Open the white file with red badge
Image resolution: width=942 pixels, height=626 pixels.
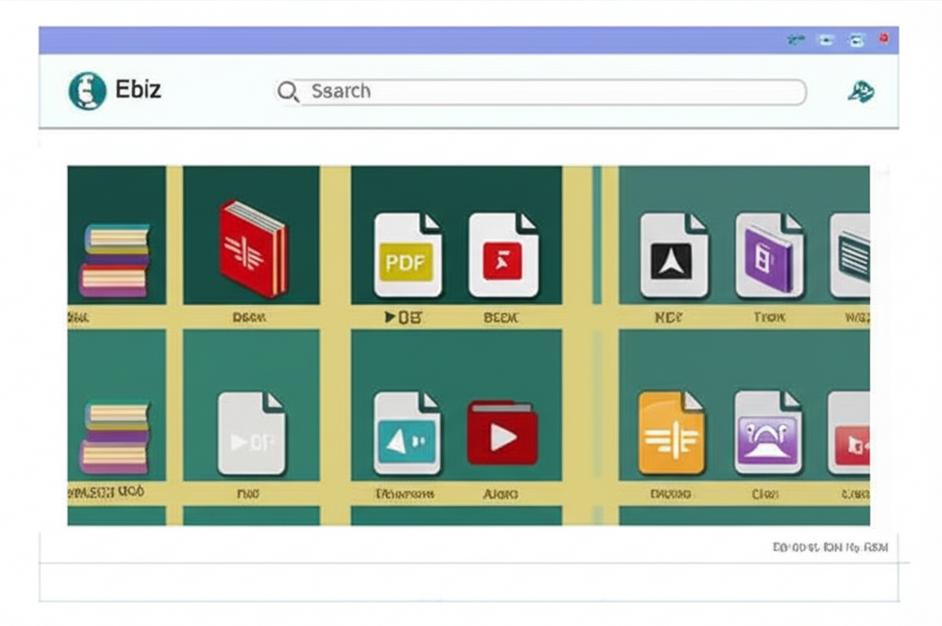pyautogui.click(x=503, y=255)
